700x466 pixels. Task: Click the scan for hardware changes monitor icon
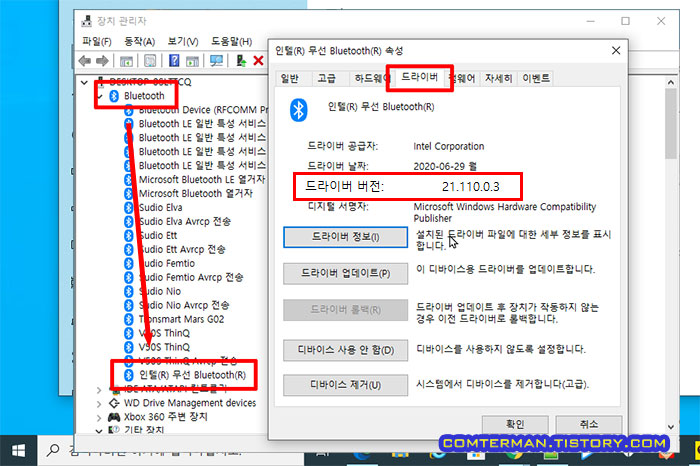pyautogui.click(x=217, y=61)
